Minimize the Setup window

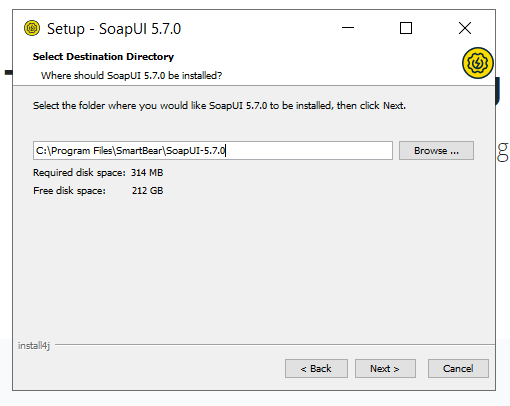coord(348,28)
